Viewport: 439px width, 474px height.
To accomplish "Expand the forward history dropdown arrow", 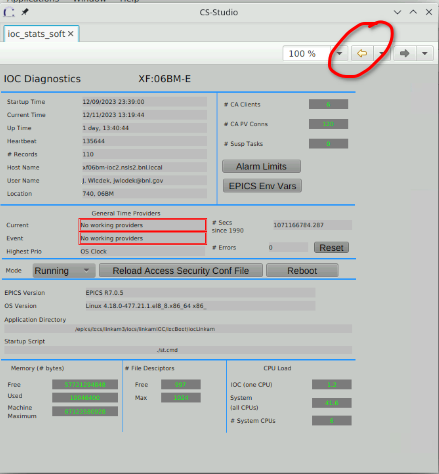I will (x=424, y=53).
